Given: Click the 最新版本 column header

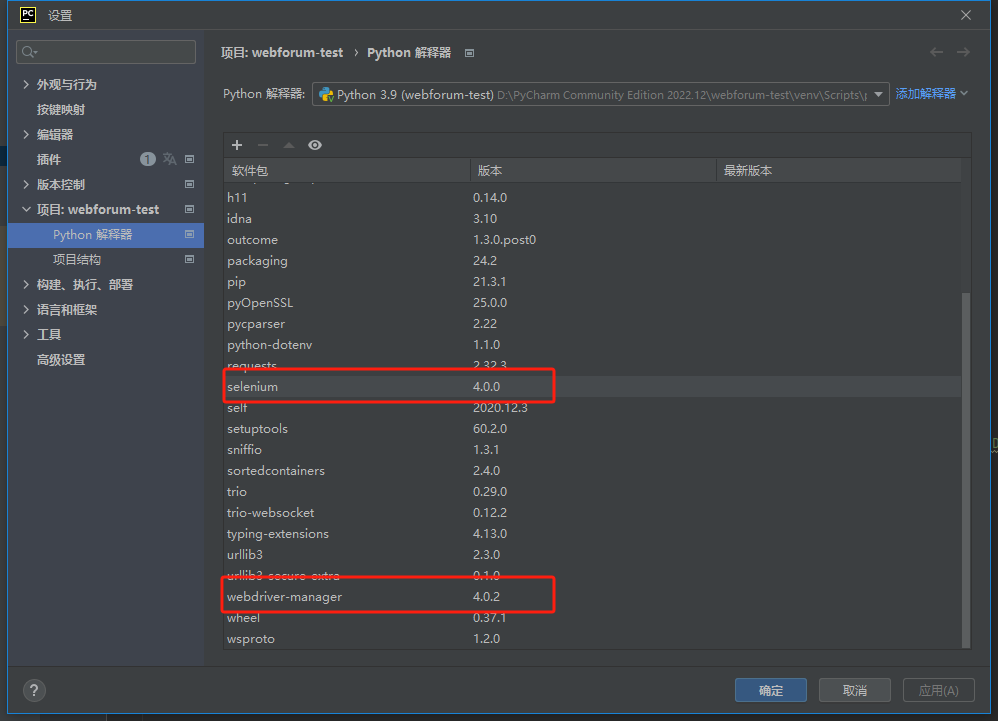Looking at the screenshot, I should [839, 171].
